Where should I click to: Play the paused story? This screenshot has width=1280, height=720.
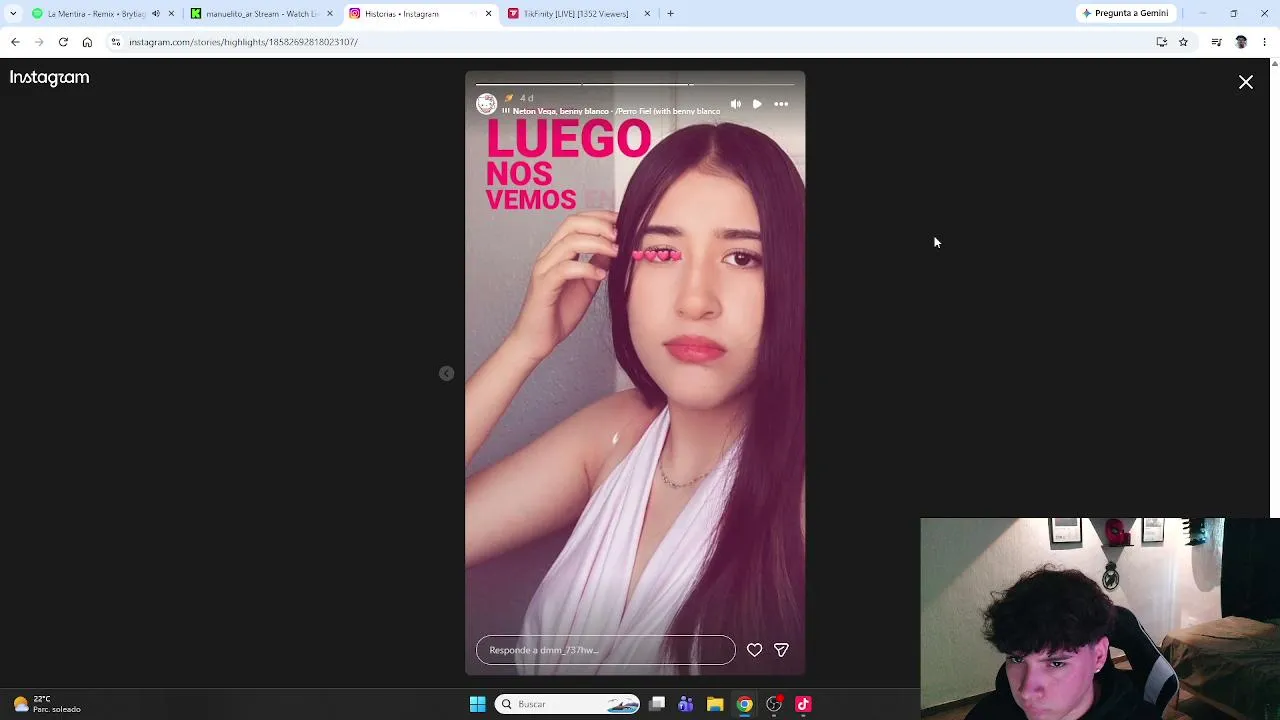pyautogui.click(x=757, y=104)
